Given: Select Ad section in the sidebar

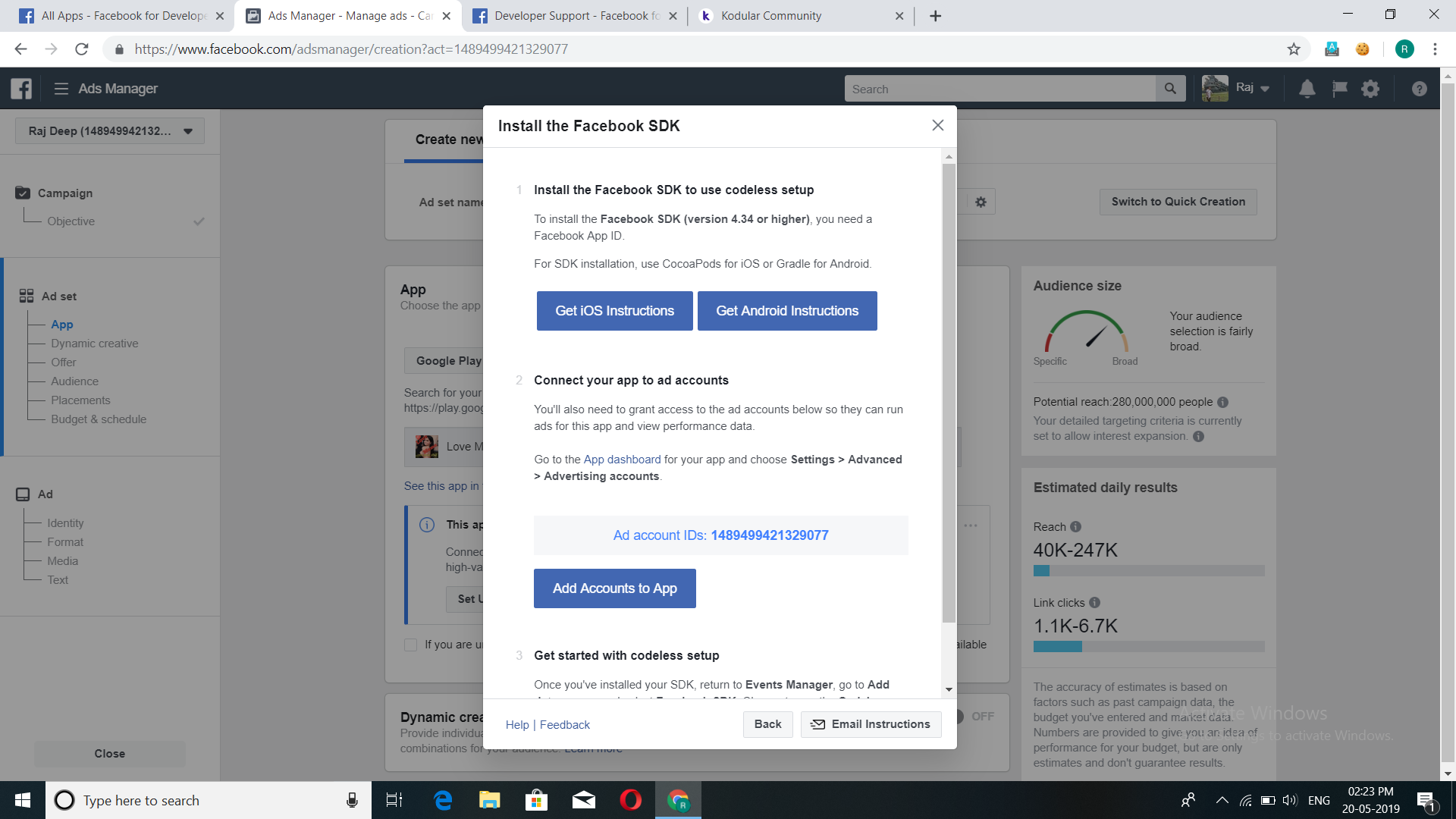Looking at the screenshot, I should tap(45, 494).
